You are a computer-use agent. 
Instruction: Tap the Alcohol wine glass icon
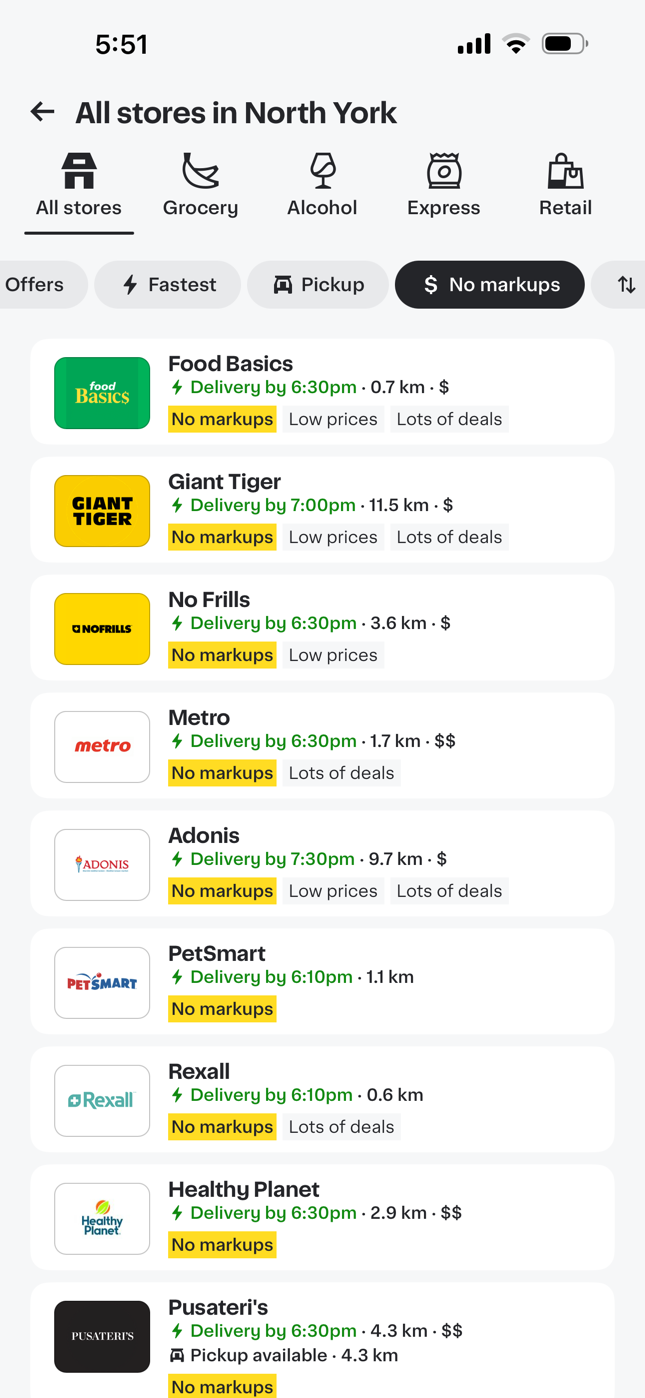(x=322, y=172)
